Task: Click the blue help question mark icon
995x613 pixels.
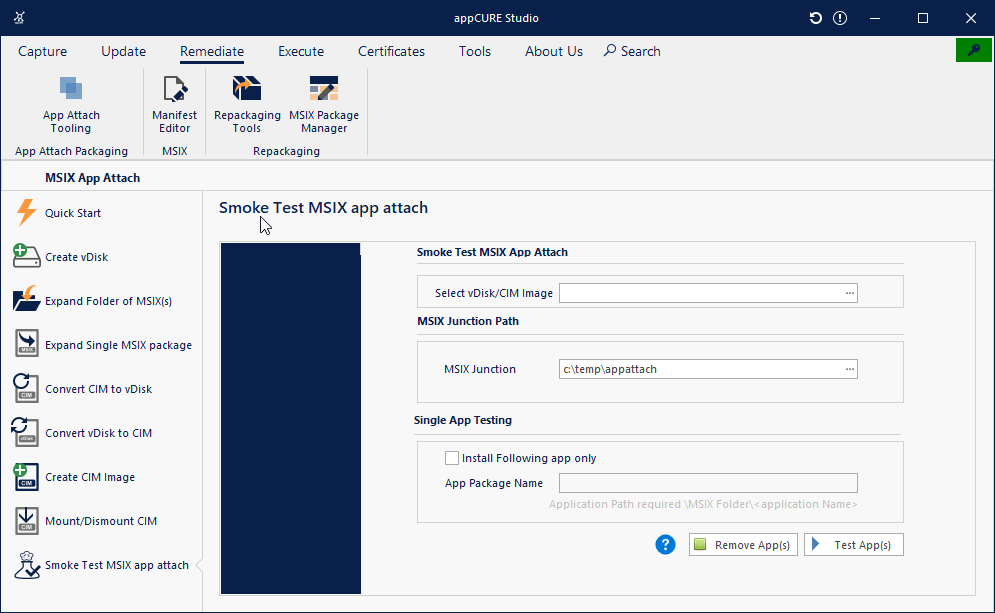Action: click(x=665, y=544)
